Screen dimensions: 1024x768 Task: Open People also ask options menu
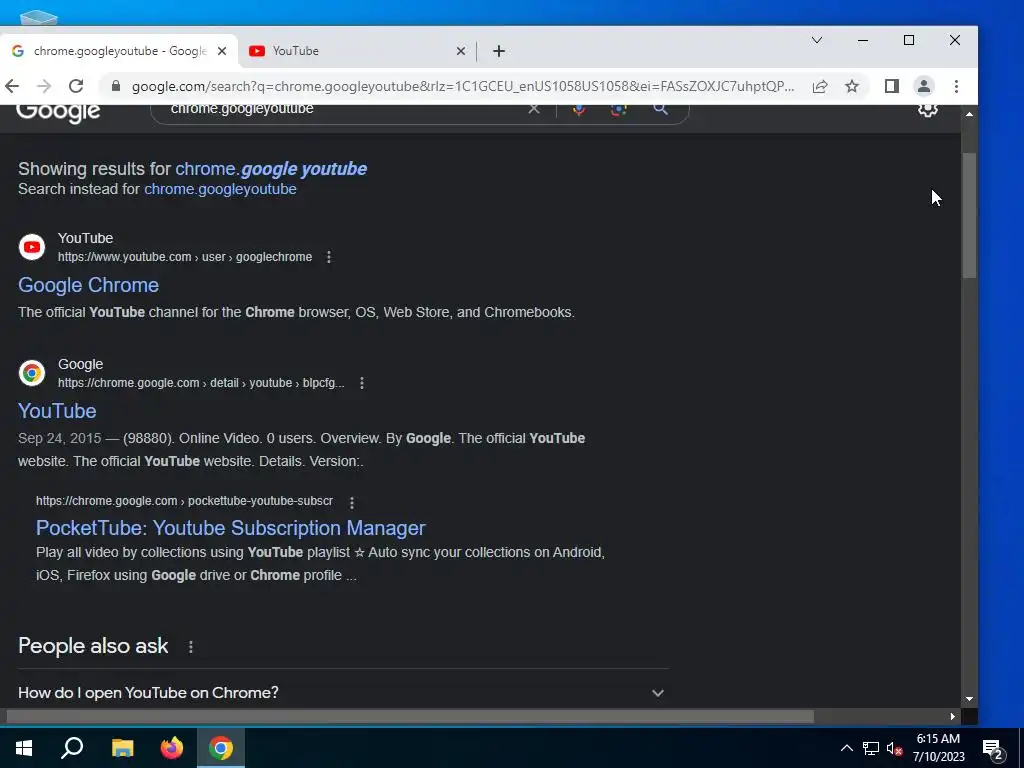[x=191, y=647]
